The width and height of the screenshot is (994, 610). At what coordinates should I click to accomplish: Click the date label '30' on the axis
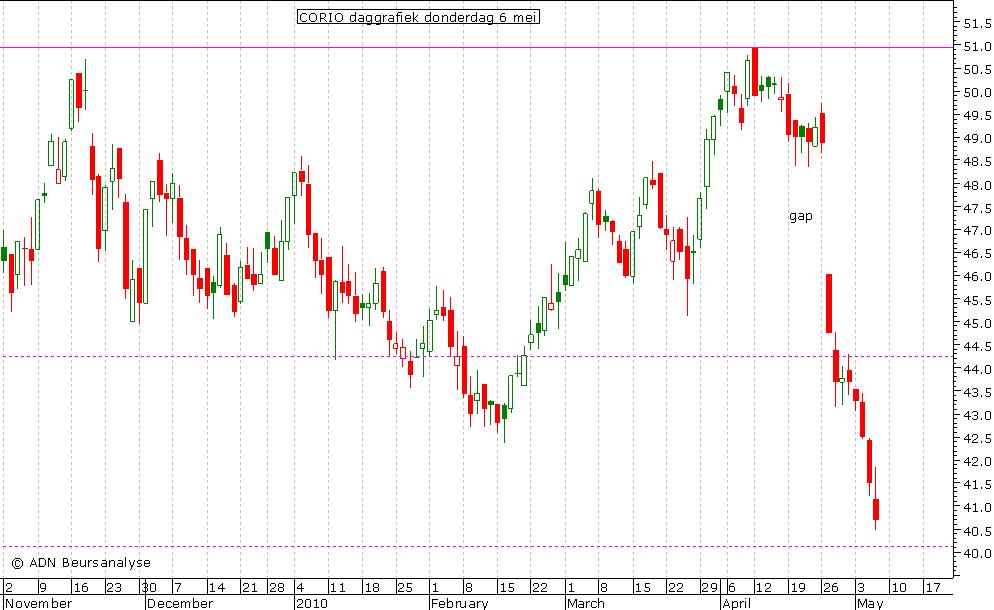[x=149, y=587]
